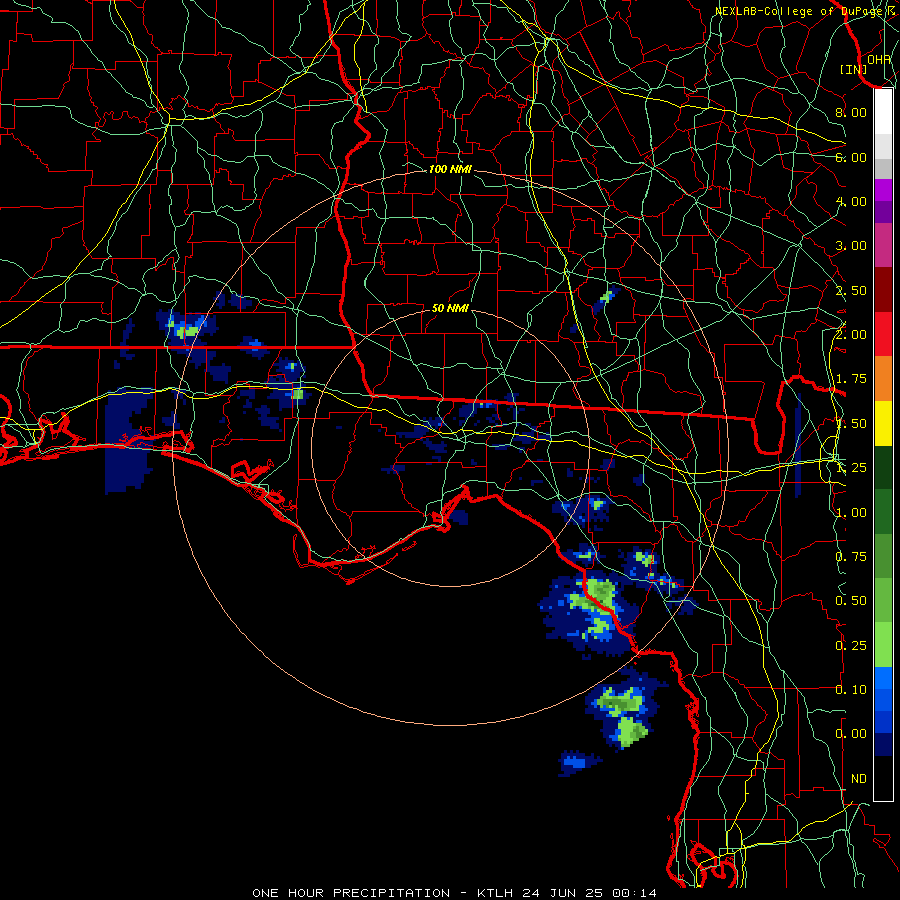This screenshot has height=900, width=900.
Task: Pick the light green swatch beside 0.25
Action: pyautogui.click(x=883, y=645)
